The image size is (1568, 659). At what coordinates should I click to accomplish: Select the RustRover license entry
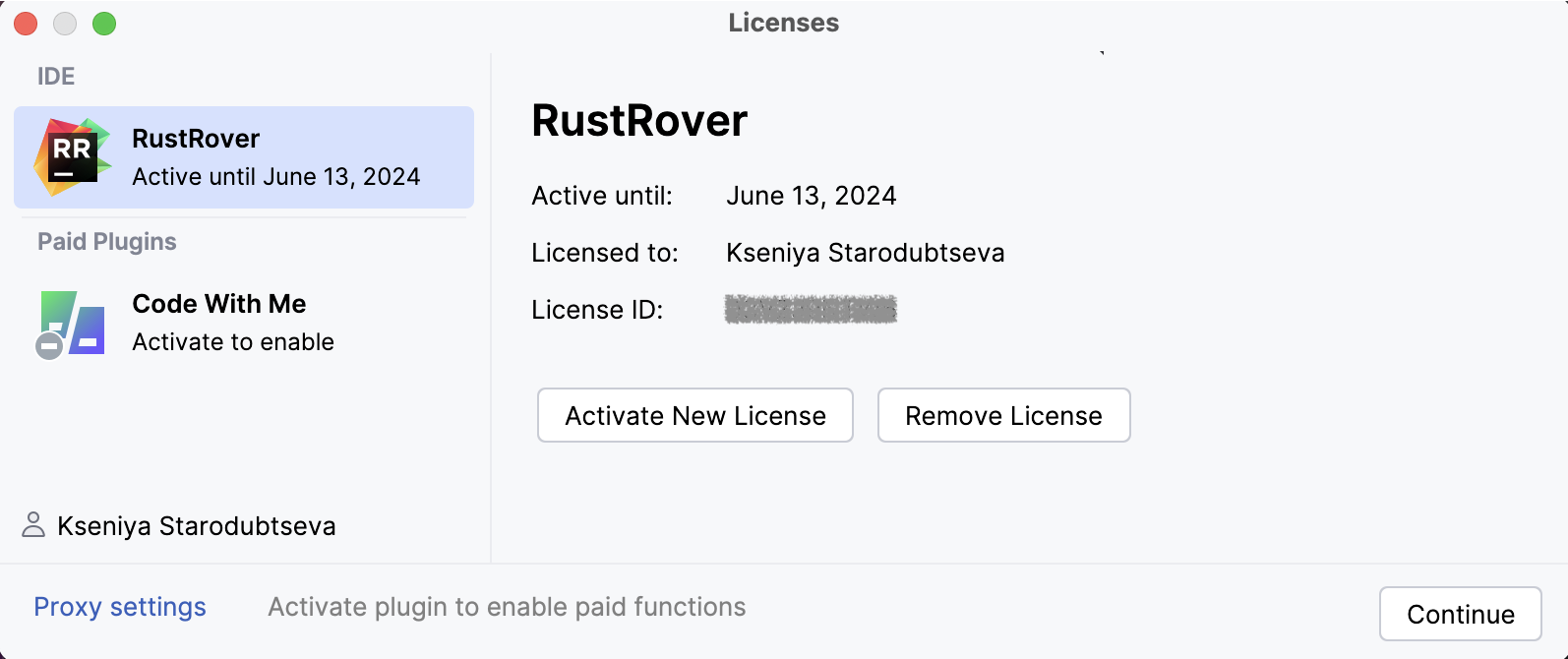pos(244,157)
